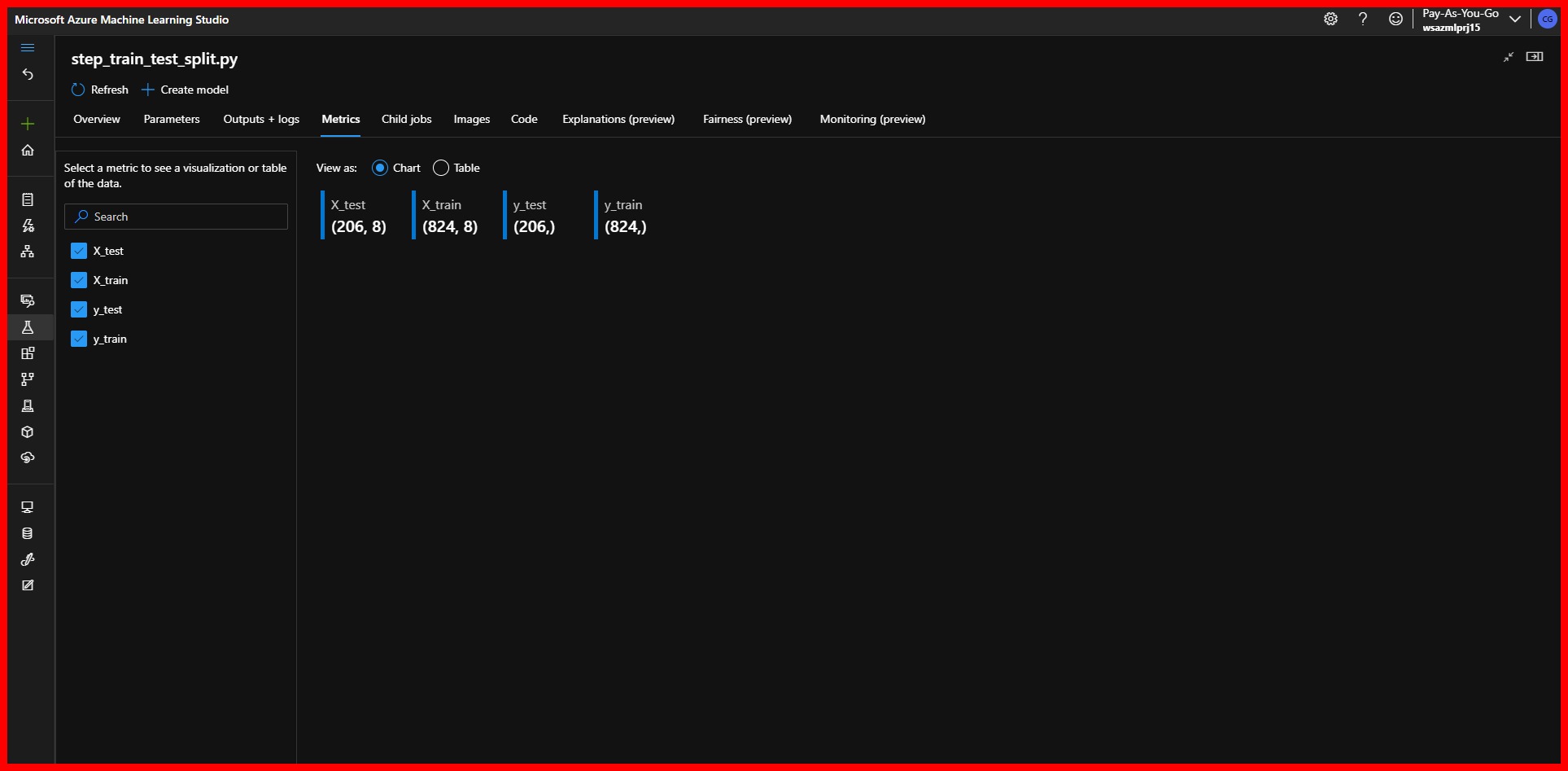This screenshot has width=1568, height=771.
Task: Open the CG account avatar
Action: [x=1547, y=20]
